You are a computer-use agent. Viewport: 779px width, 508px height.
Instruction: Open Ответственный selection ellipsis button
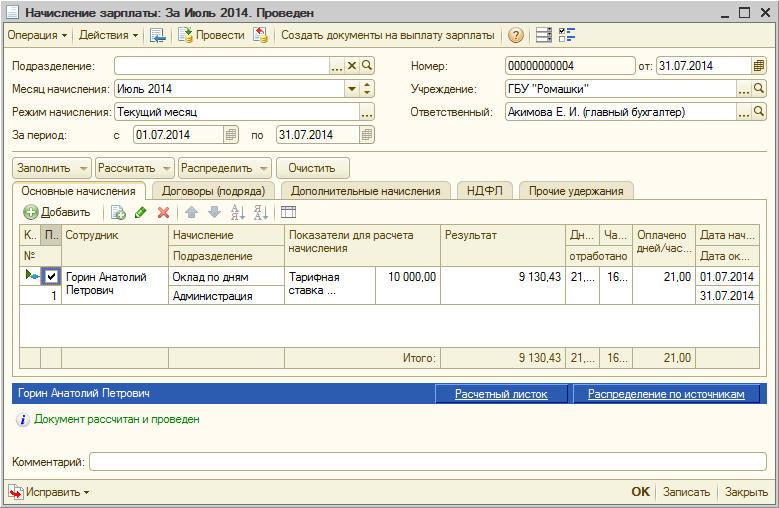(x=744, y=112)
